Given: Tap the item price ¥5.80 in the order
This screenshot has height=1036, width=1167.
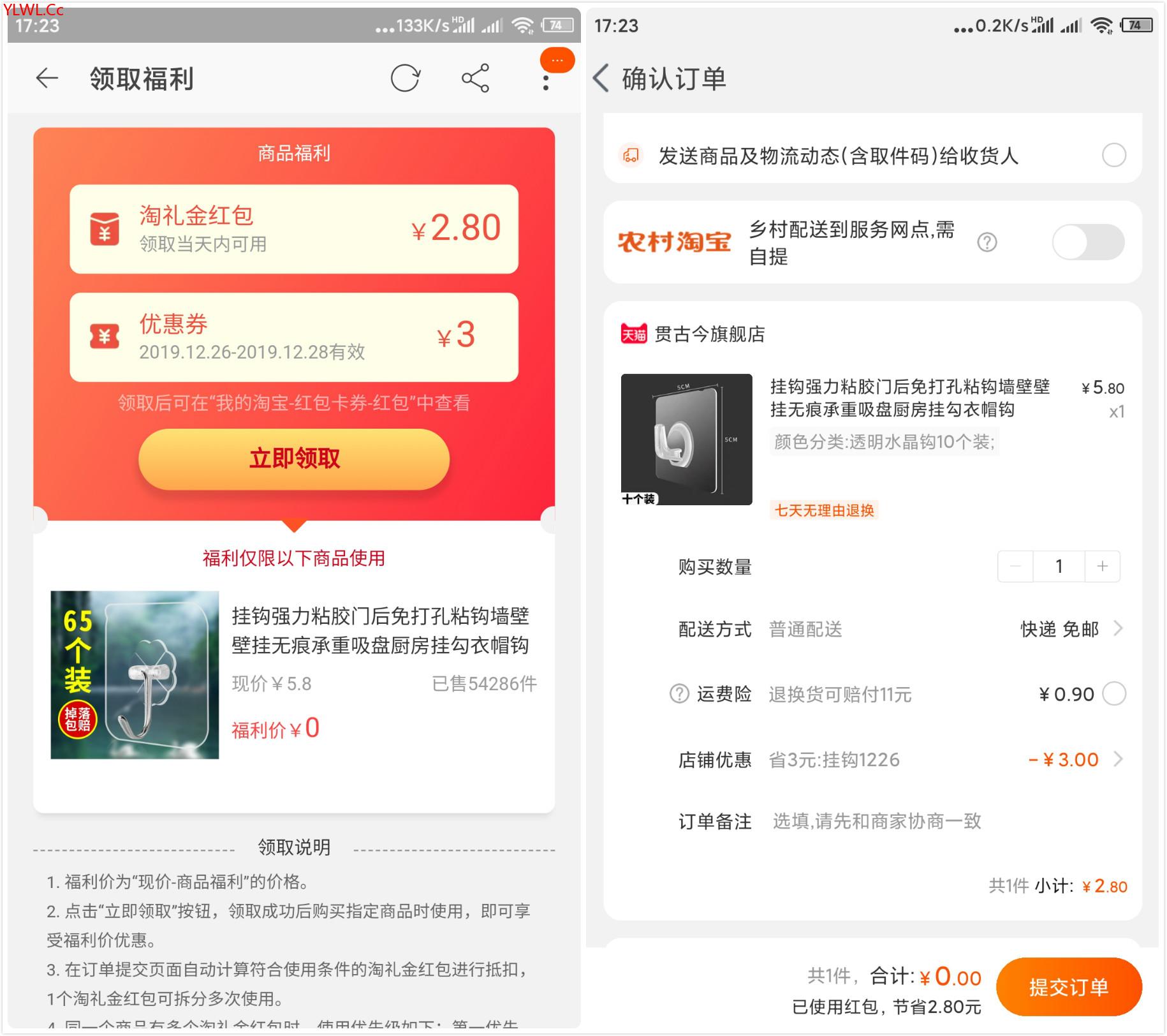Looking at the screenshot, I should point(1103,388).
